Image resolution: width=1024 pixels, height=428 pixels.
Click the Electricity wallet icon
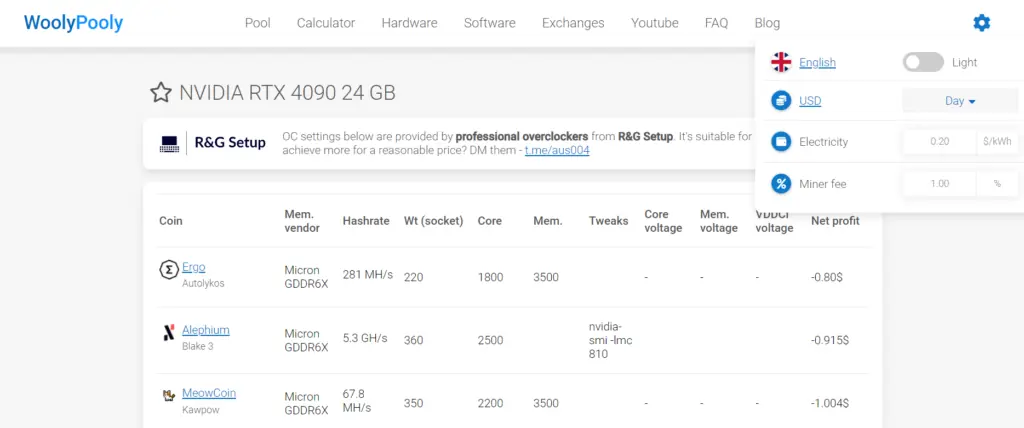click(780, 142)
